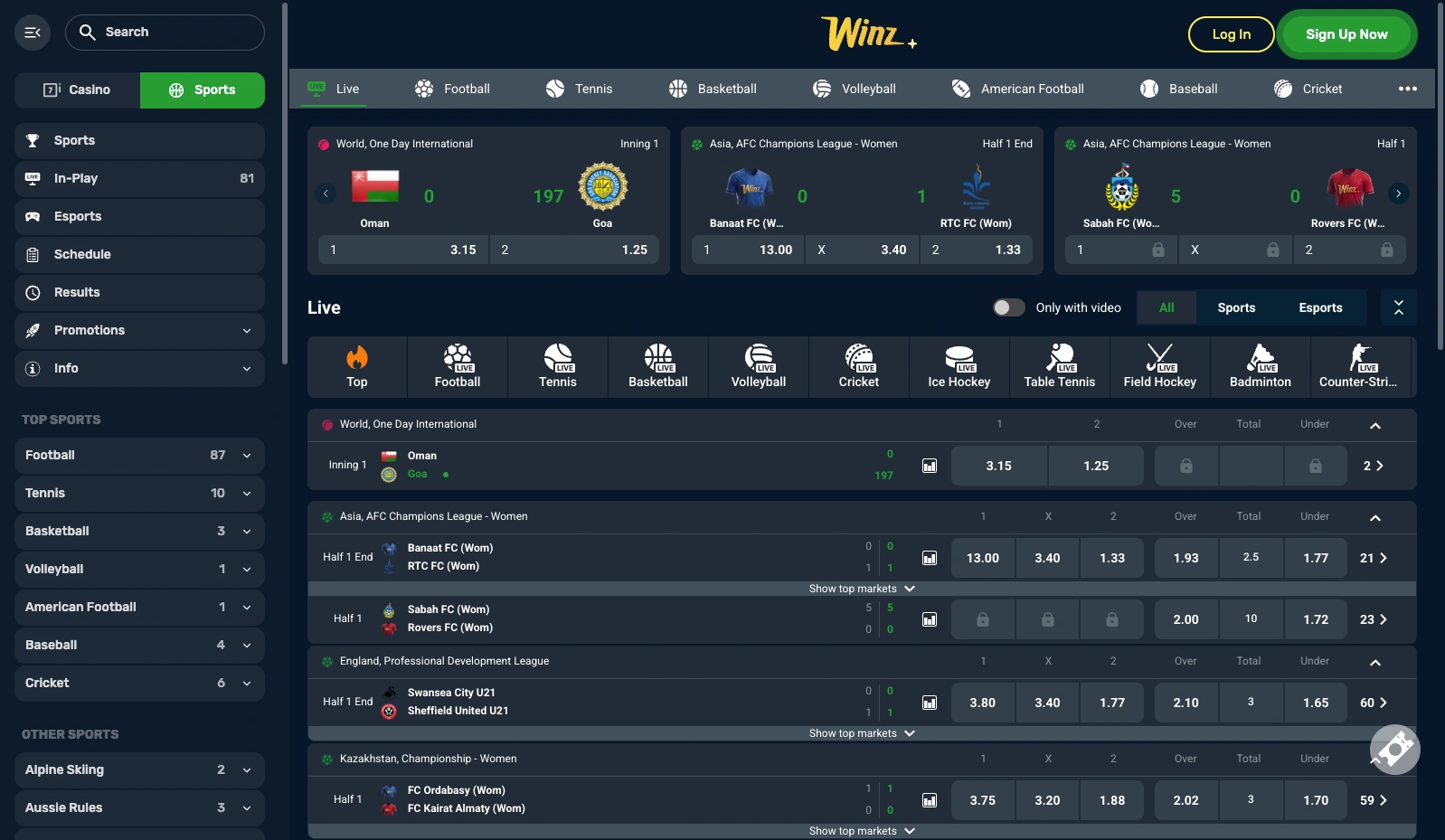The height and width of the screenshot is (840, 1445).
Task: Click the Sign Up Now button
Action: [x=1346, y=34]
